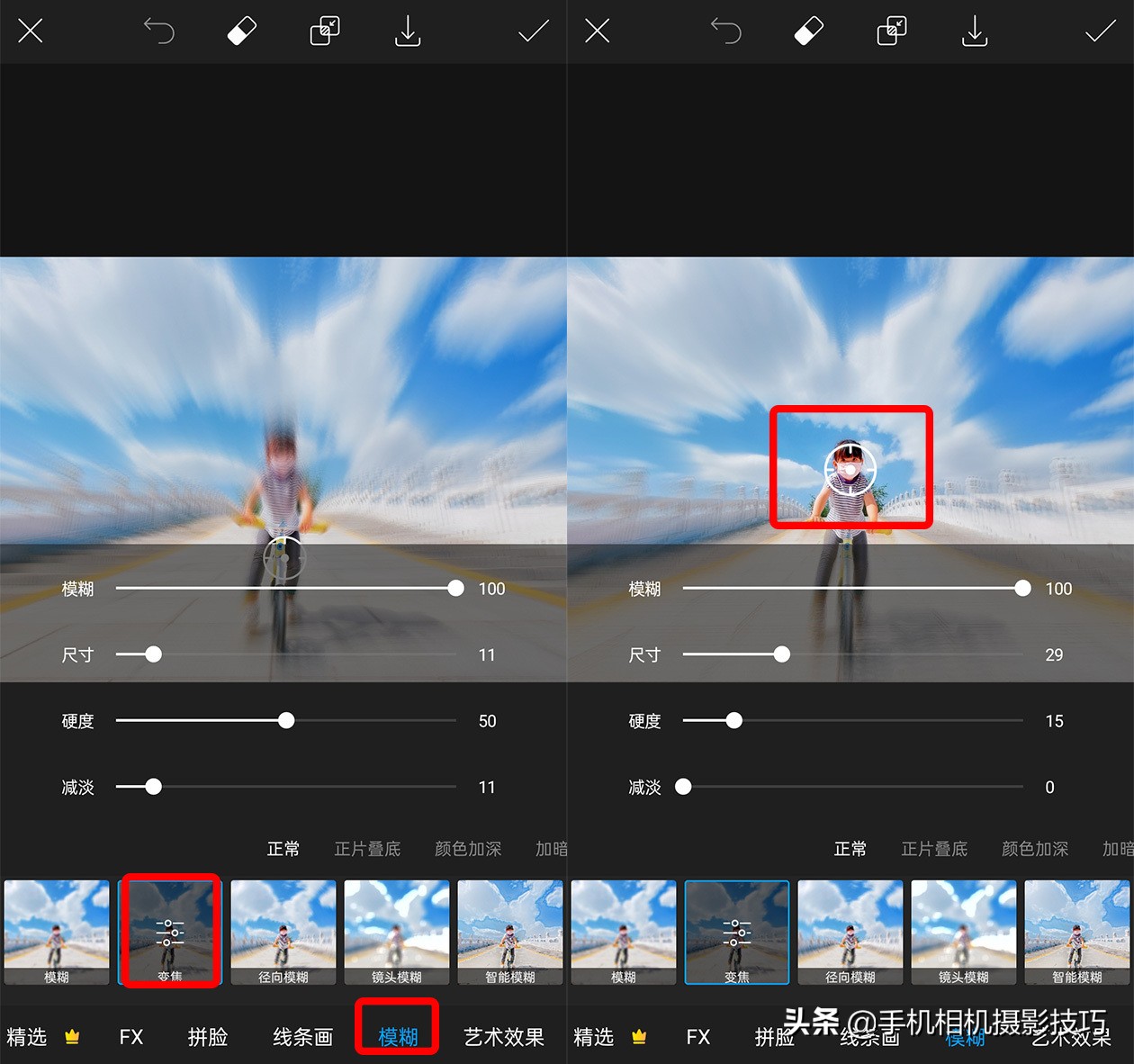Tap the download icon in right screen

point(975,32)
